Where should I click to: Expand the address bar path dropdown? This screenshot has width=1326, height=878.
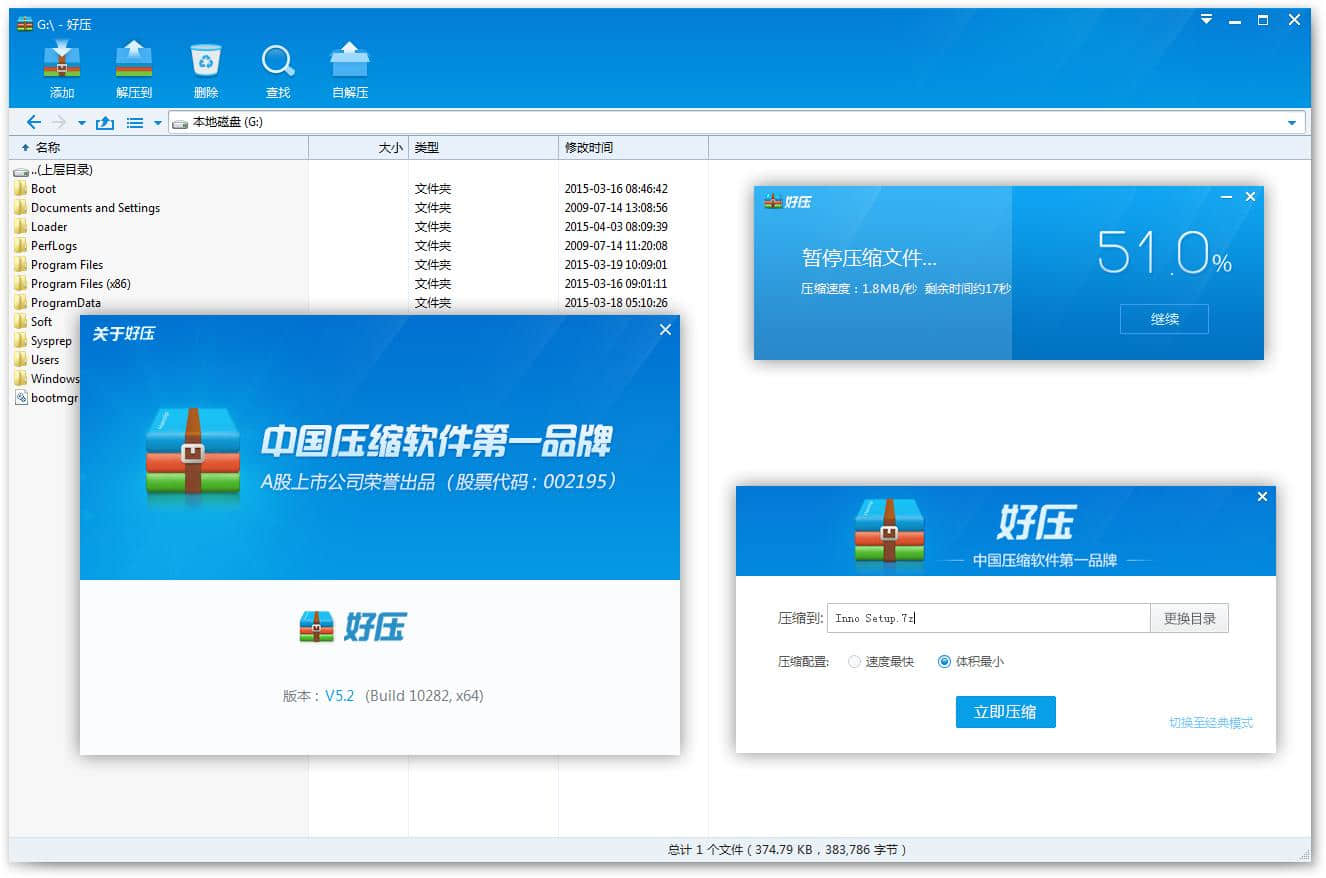(1292, 123)
